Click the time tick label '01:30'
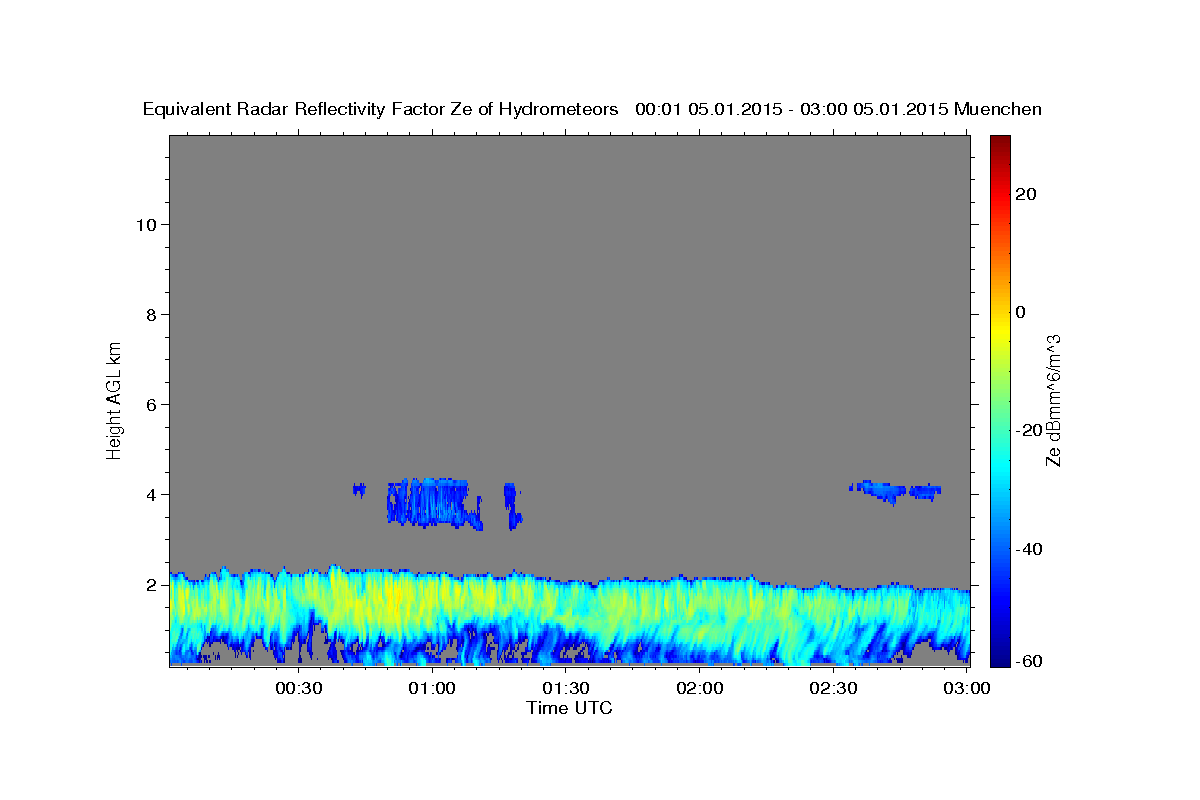 pyautogui.click(x=566, y=688)
